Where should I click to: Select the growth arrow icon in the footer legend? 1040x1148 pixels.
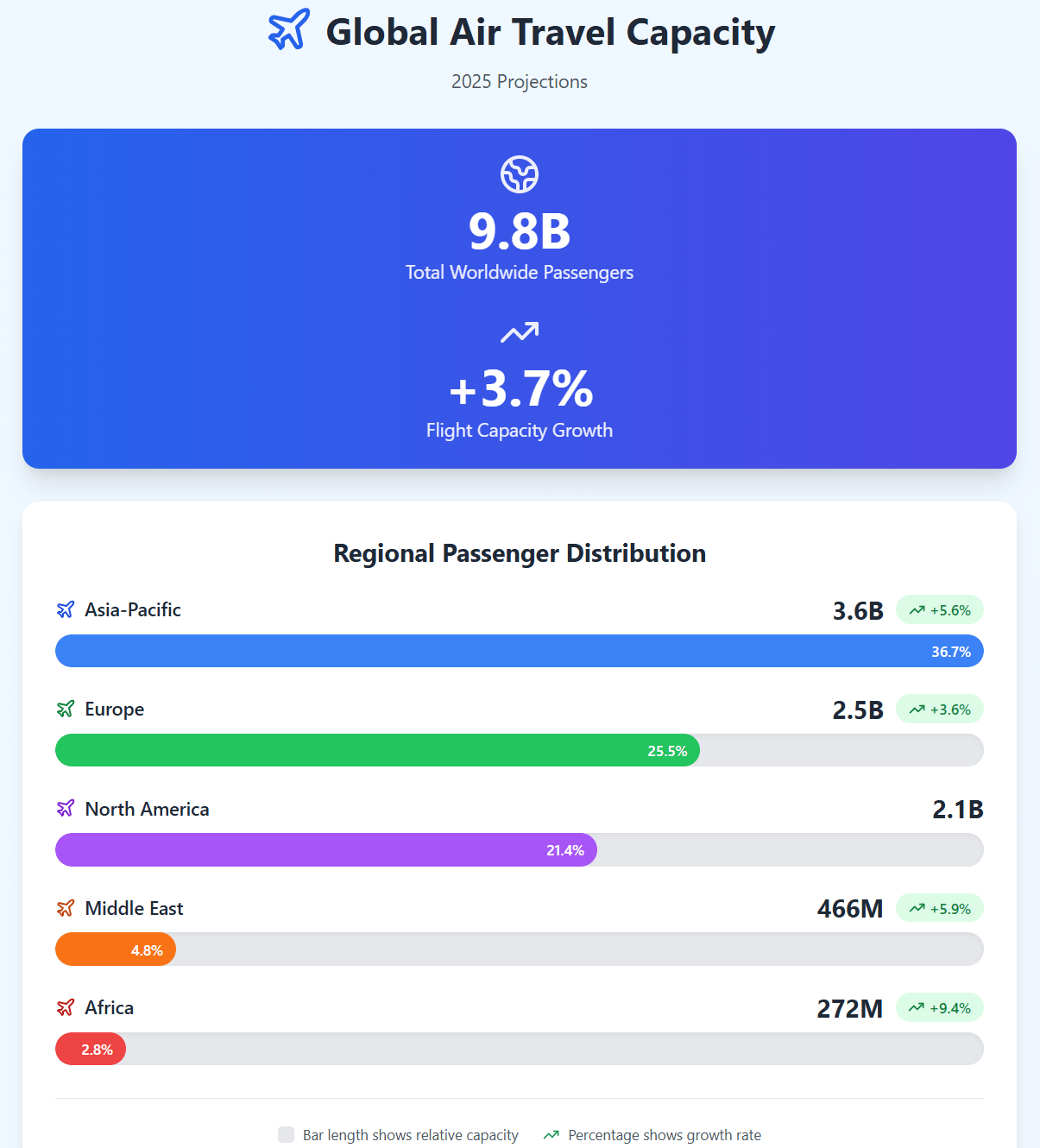pyautogui.click(x=551, y=1134)
